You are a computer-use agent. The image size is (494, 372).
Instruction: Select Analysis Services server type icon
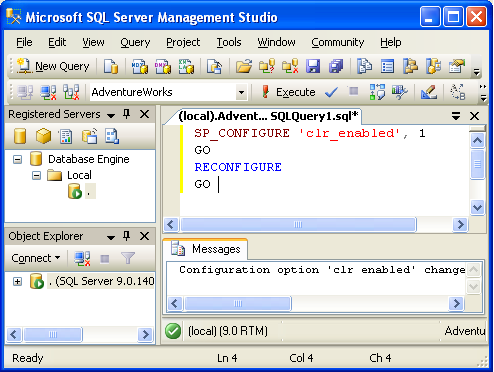coord(43,136)
